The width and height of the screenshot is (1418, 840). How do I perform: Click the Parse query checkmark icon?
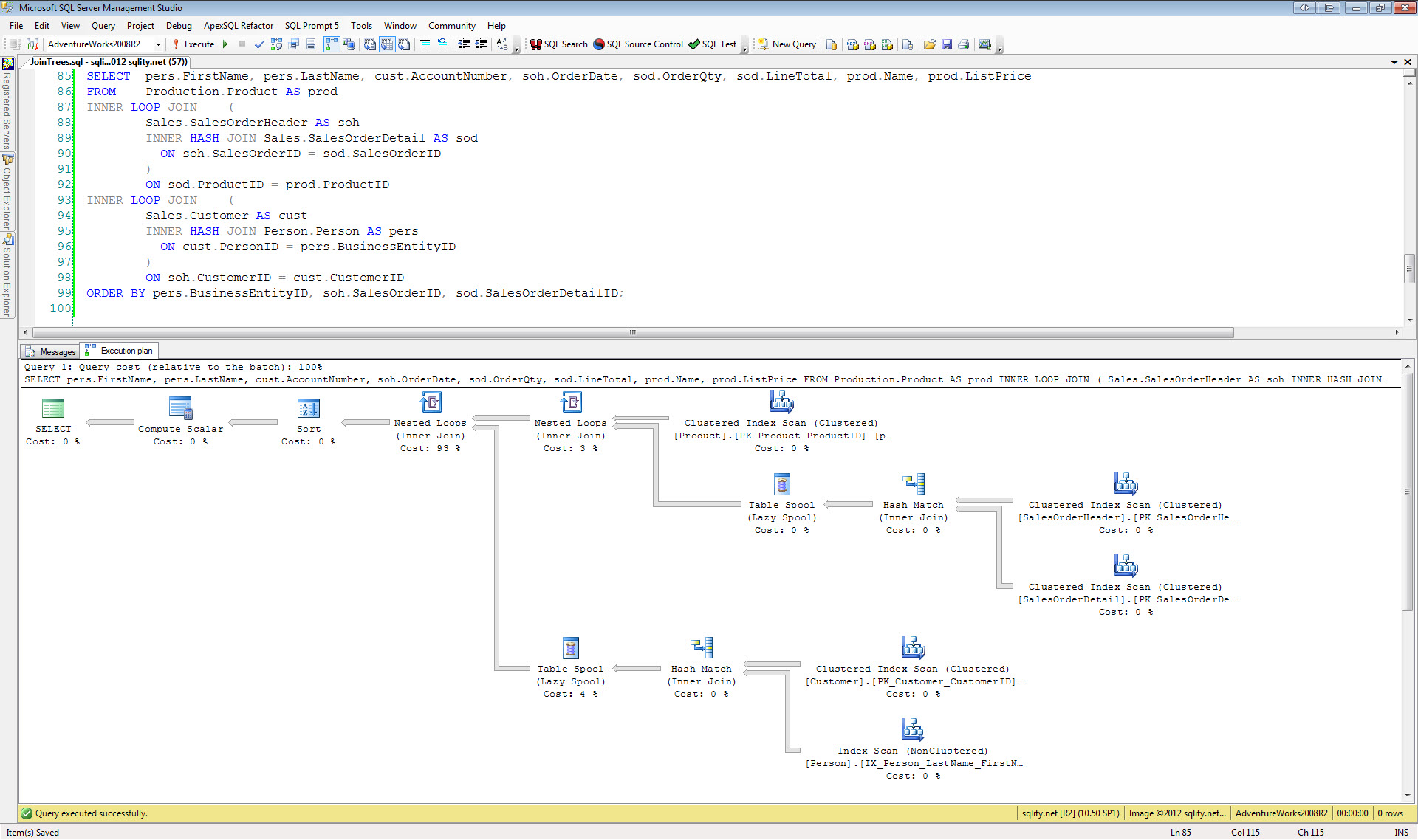[259, 44]
